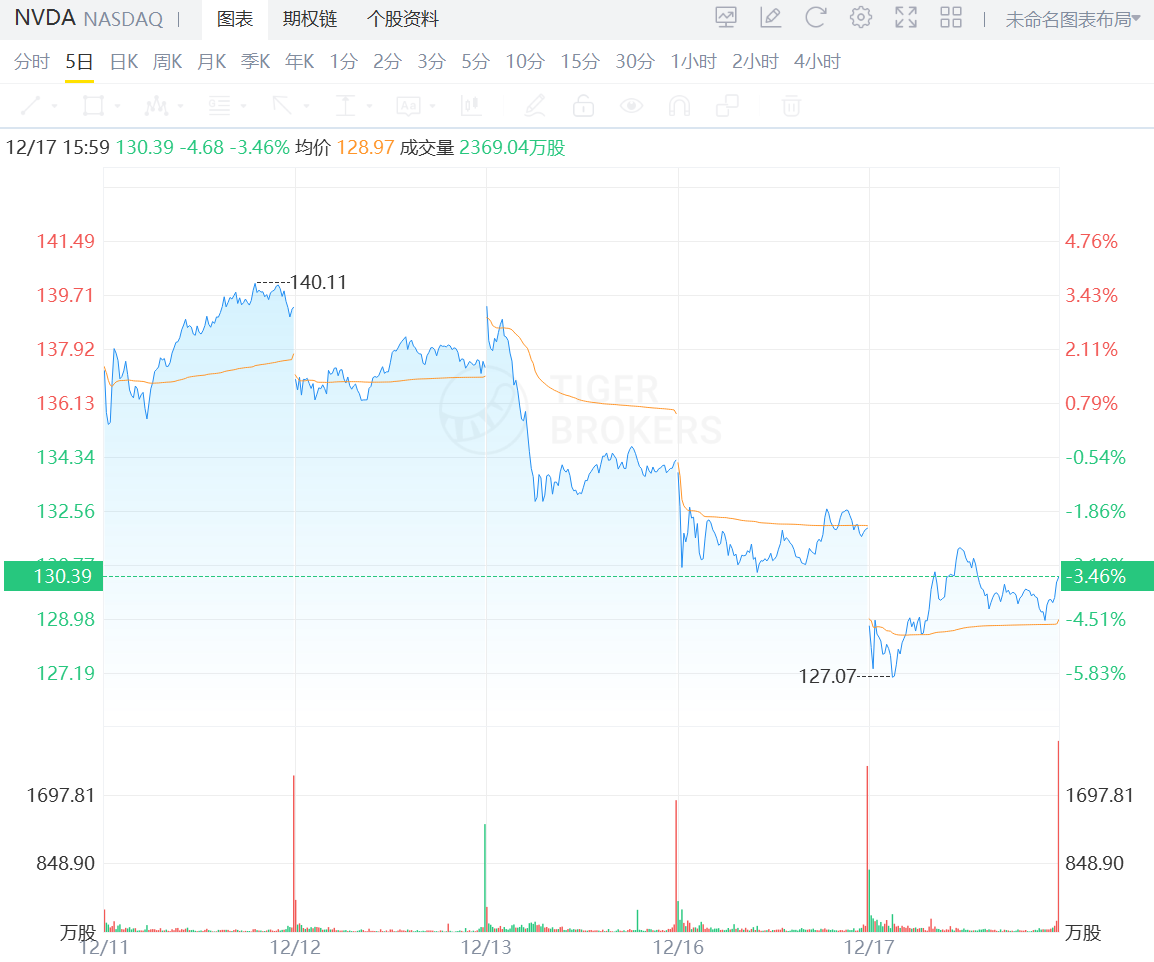Screen dimensions: 1154x962
Task: Enter fullscreen chart mode
Action: tap(906, 18)
